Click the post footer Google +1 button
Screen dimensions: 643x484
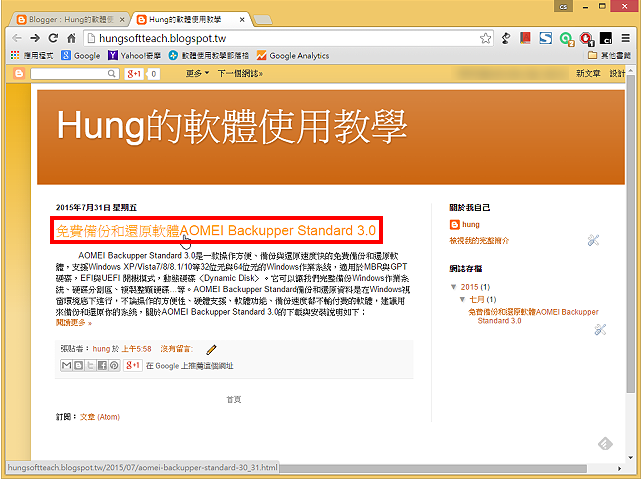(133, 365)
